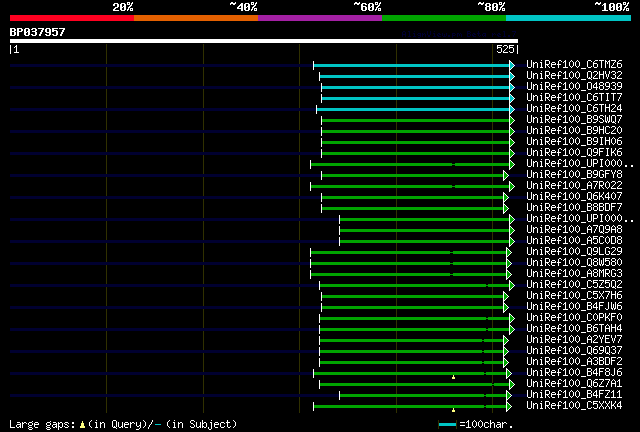Select the purple ~60% identity legend segment
This screenshot has width=640, height=432.
pos(320,18)
